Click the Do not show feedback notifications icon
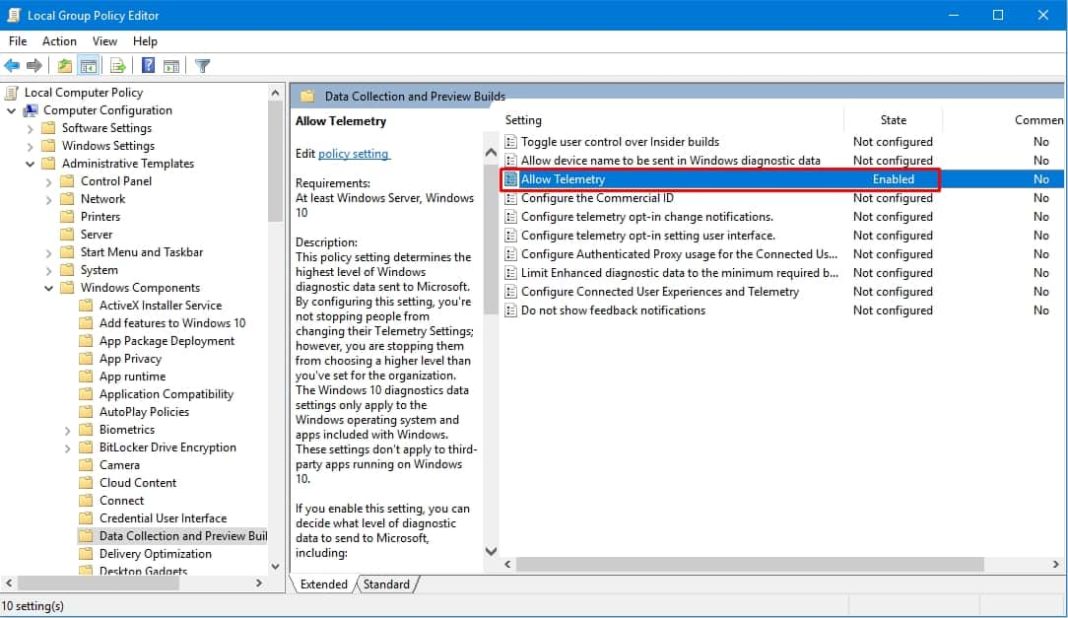This screenshot has width=1068, height=618. (x=511, y=311)
